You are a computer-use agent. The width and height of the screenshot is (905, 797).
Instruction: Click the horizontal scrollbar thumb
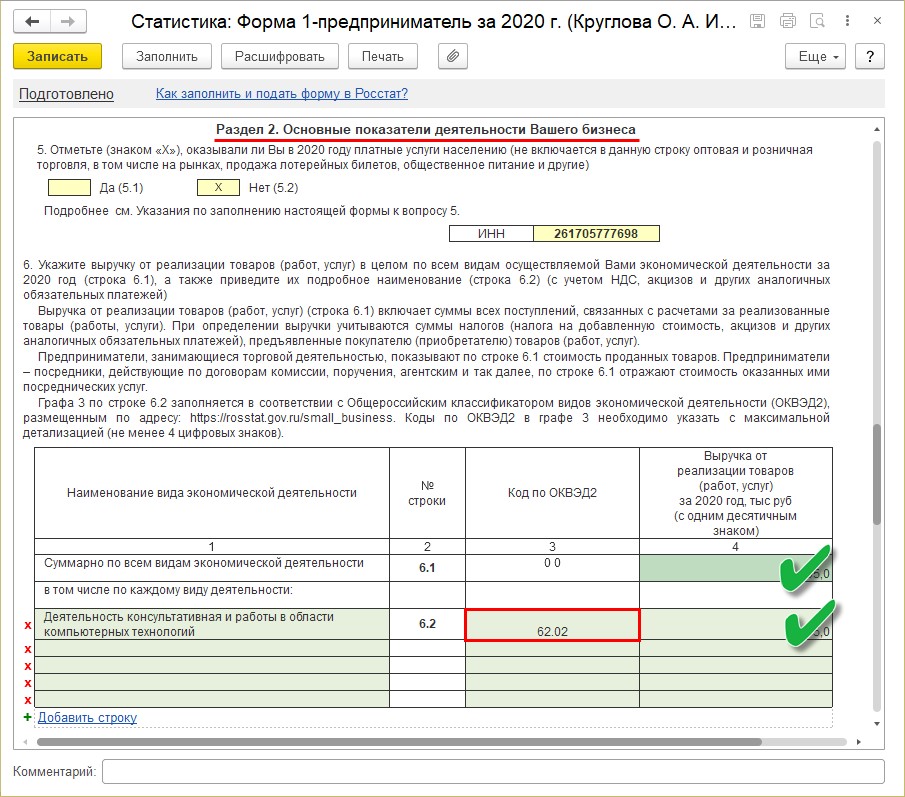tap(399, 742)
